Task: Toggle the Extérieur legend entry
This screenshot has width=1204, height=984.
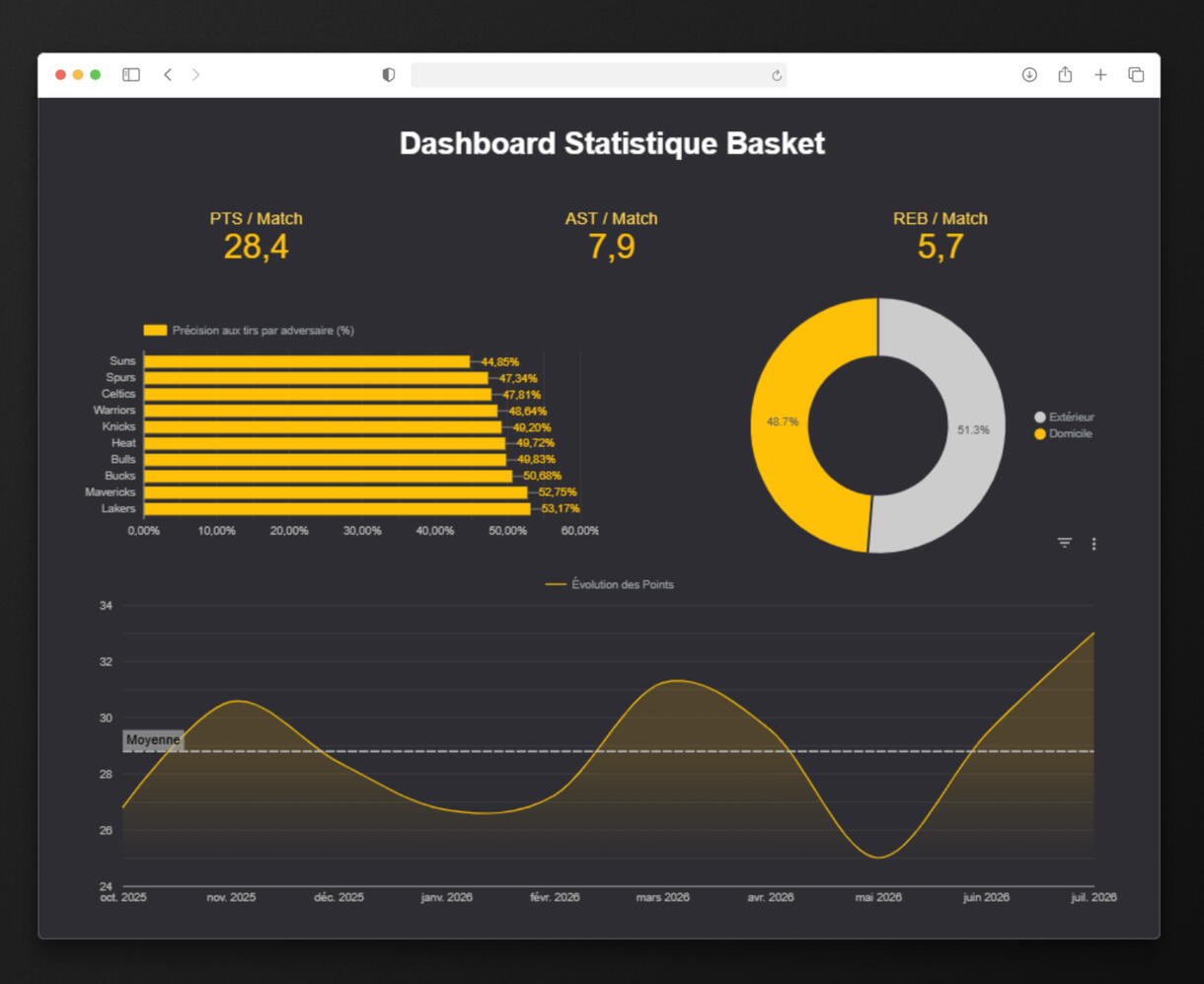Action: [x=1064, y=417]
